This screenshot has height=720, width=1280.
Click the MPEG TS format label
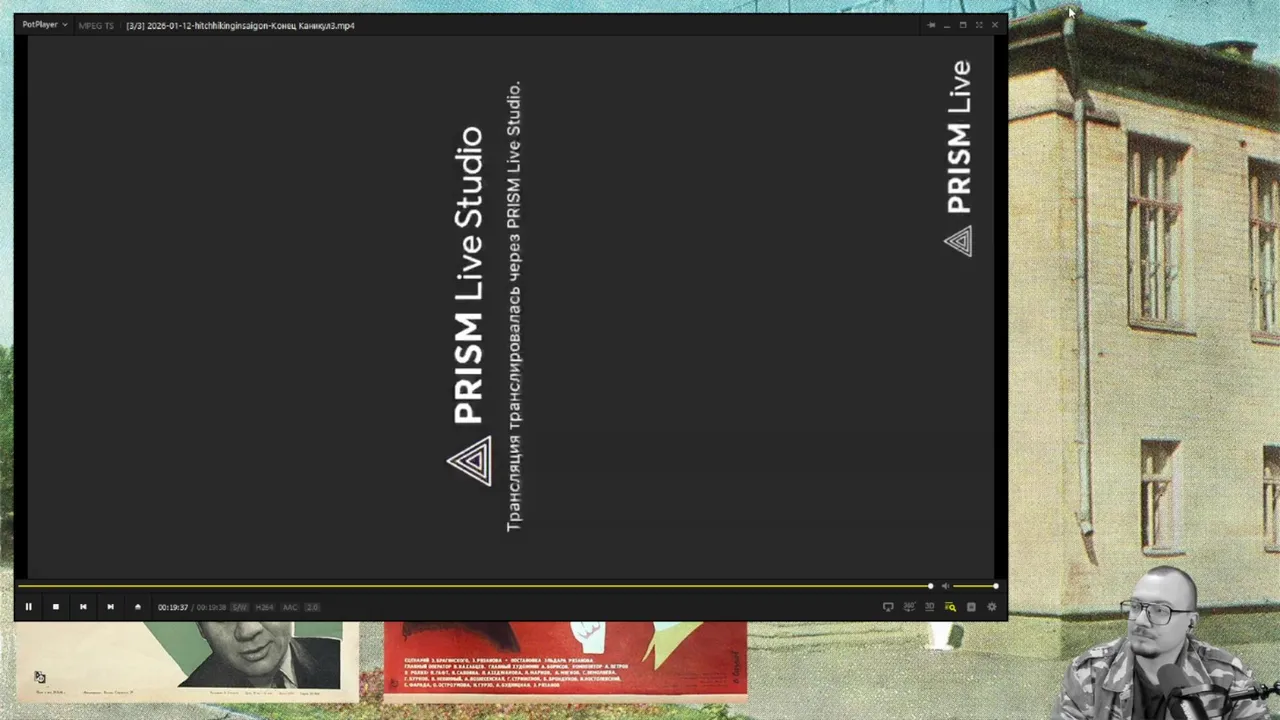coord(96,25)
